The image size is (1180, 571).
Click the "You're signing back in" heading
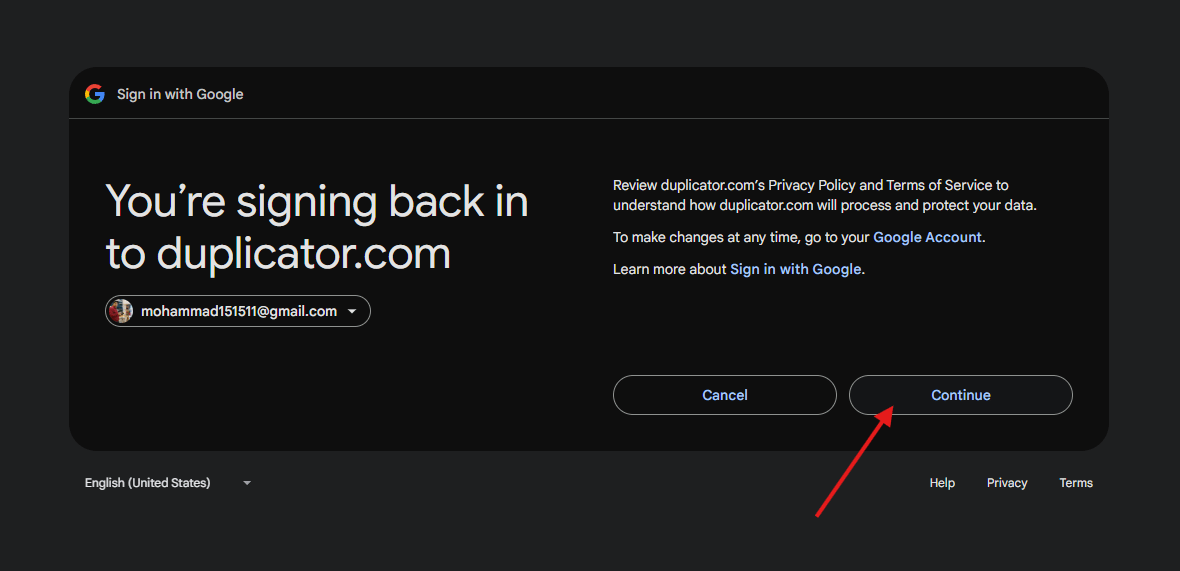click(x=317, y=202)
